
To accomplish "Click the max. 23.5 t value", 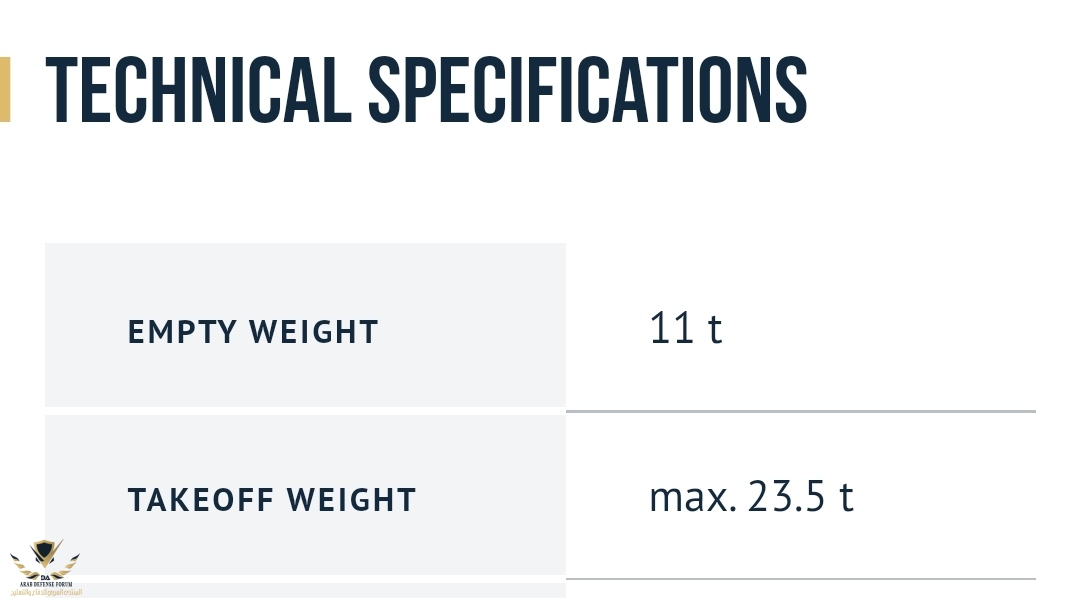I will coord(751,496).
